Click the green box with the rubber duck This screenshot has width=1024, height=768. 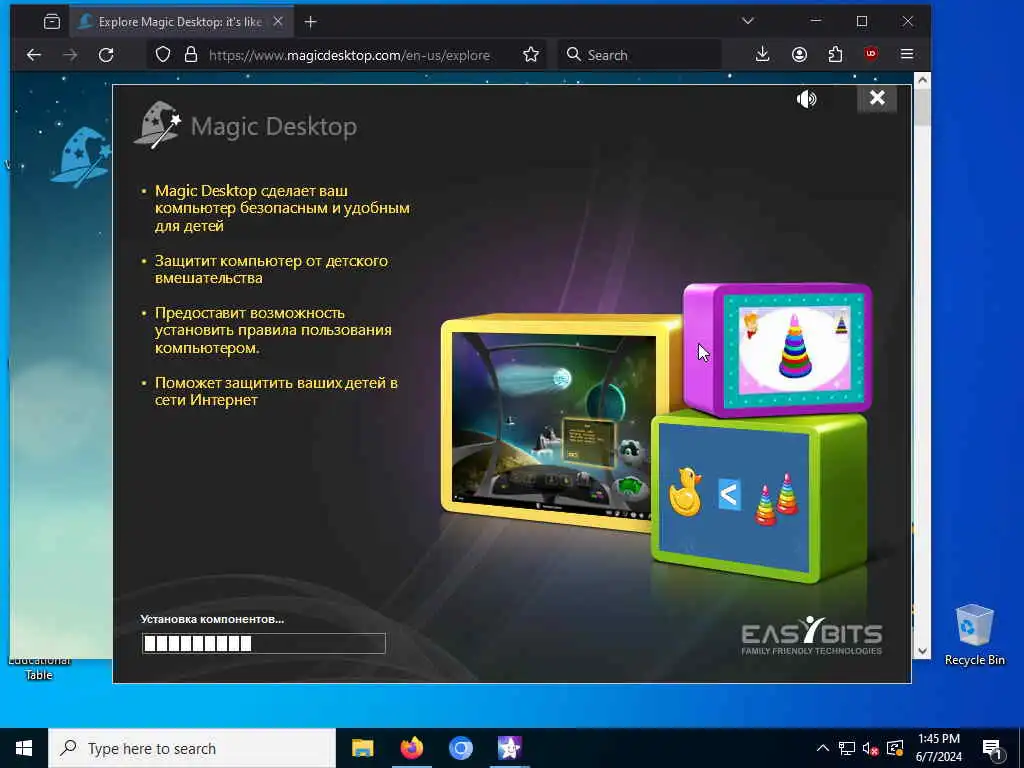pyautogui.click(x=761, y=496)
